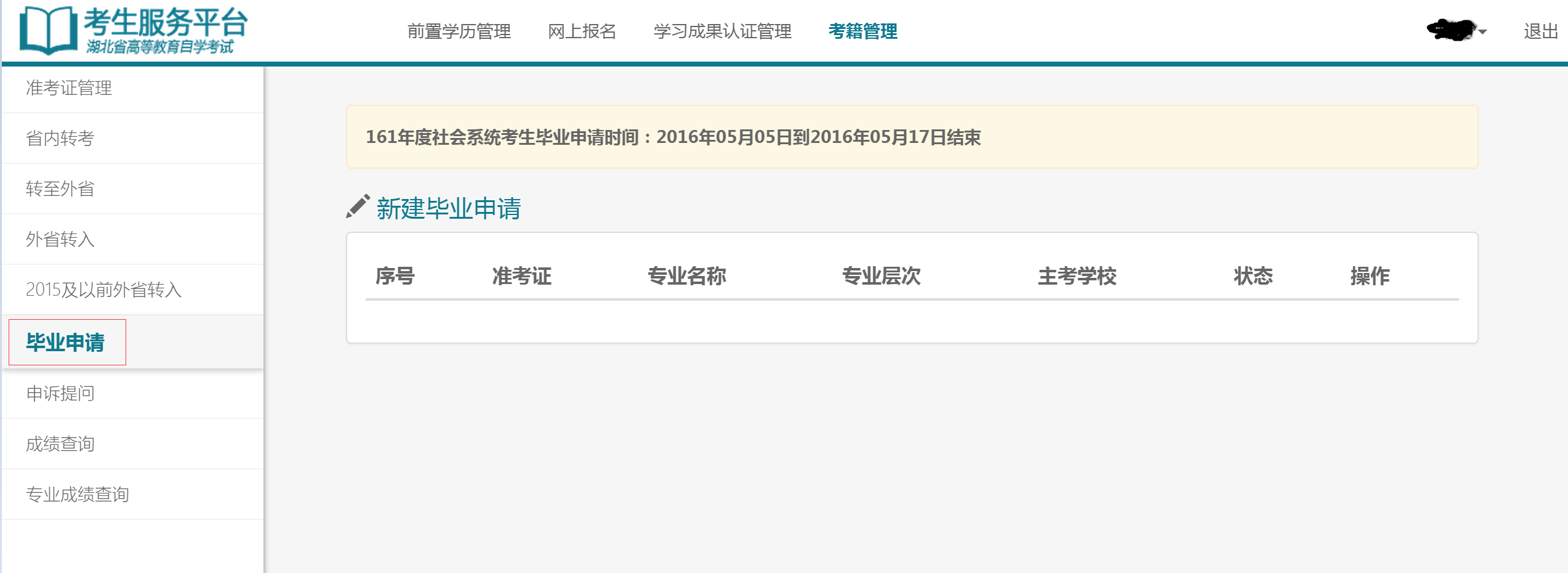Select the 毕业申请 sidebar item

click(65, 343)
